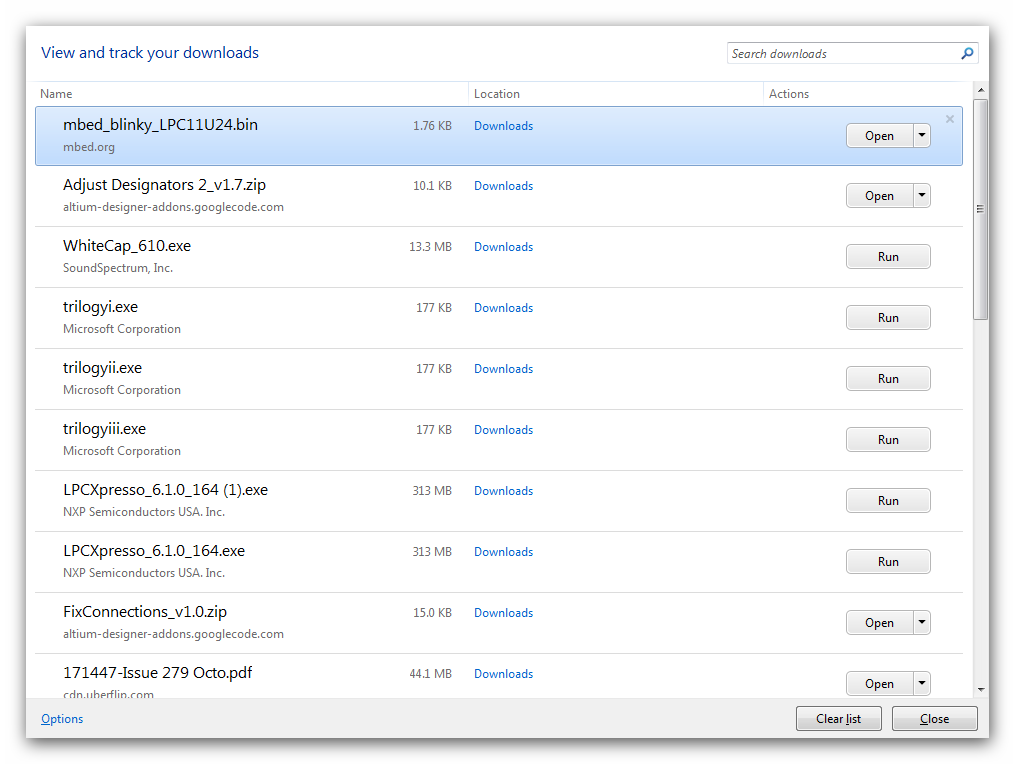Run WhiteCap_610.exe
This screenshot has height=764, width=1015.
tap(888, 257)
